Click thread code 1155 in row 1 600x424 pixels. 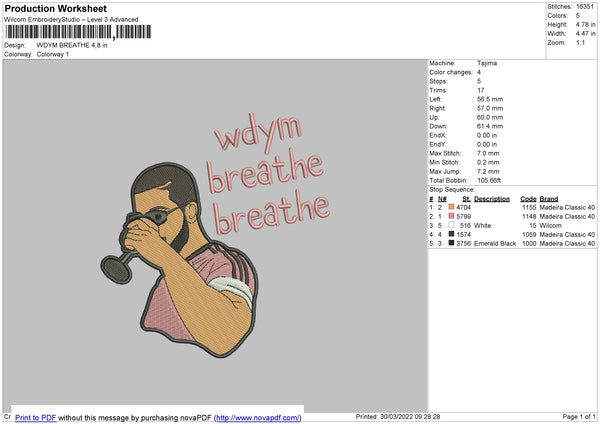529,207
